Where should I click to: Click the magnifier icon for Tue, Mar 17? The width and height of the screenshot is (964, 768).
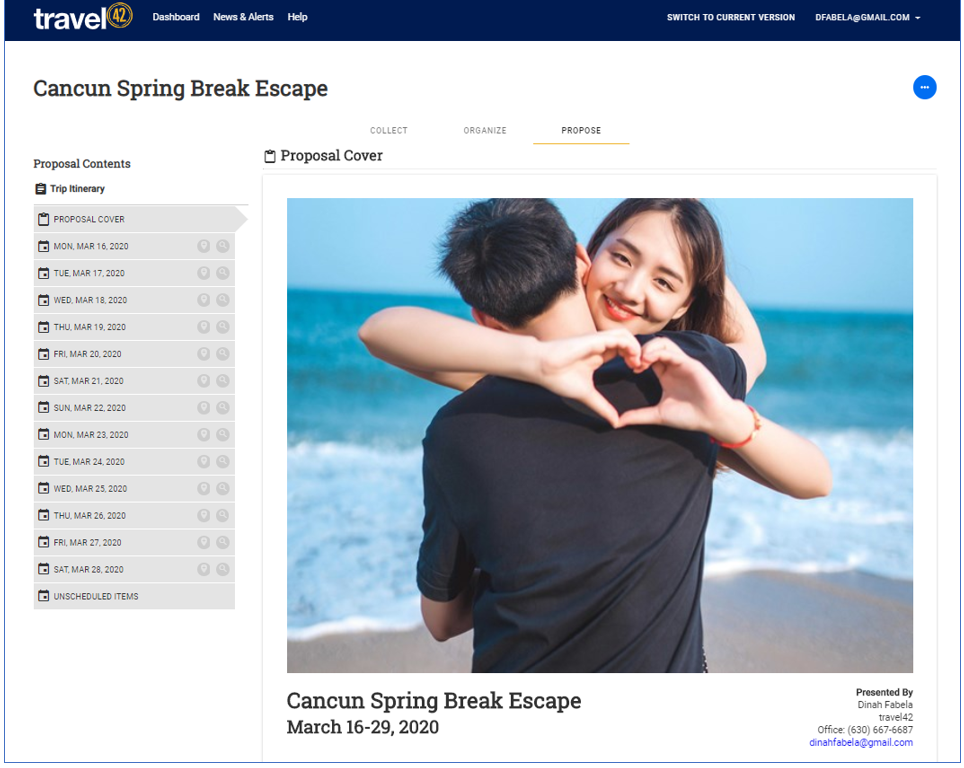(223, 273)
